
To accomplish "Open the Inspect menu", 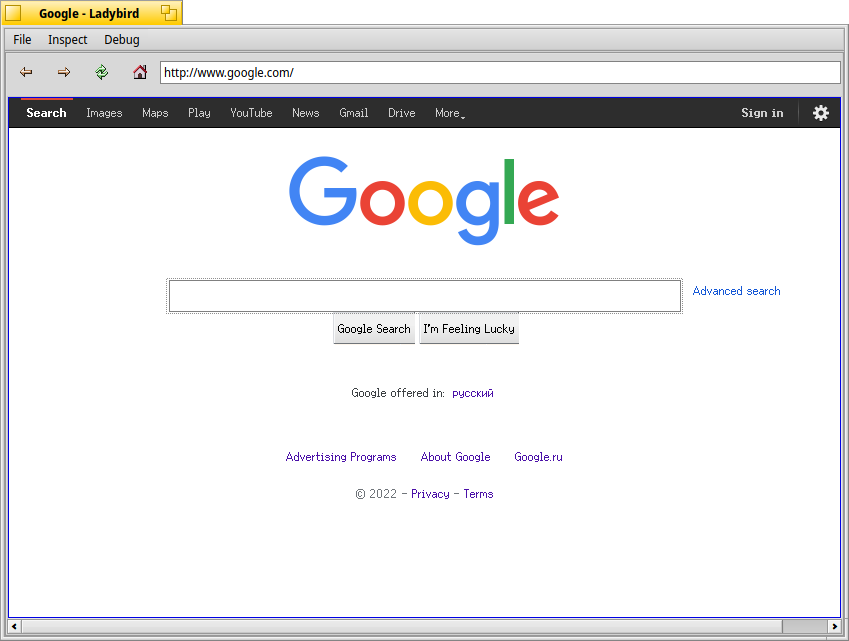I will 68,40.
